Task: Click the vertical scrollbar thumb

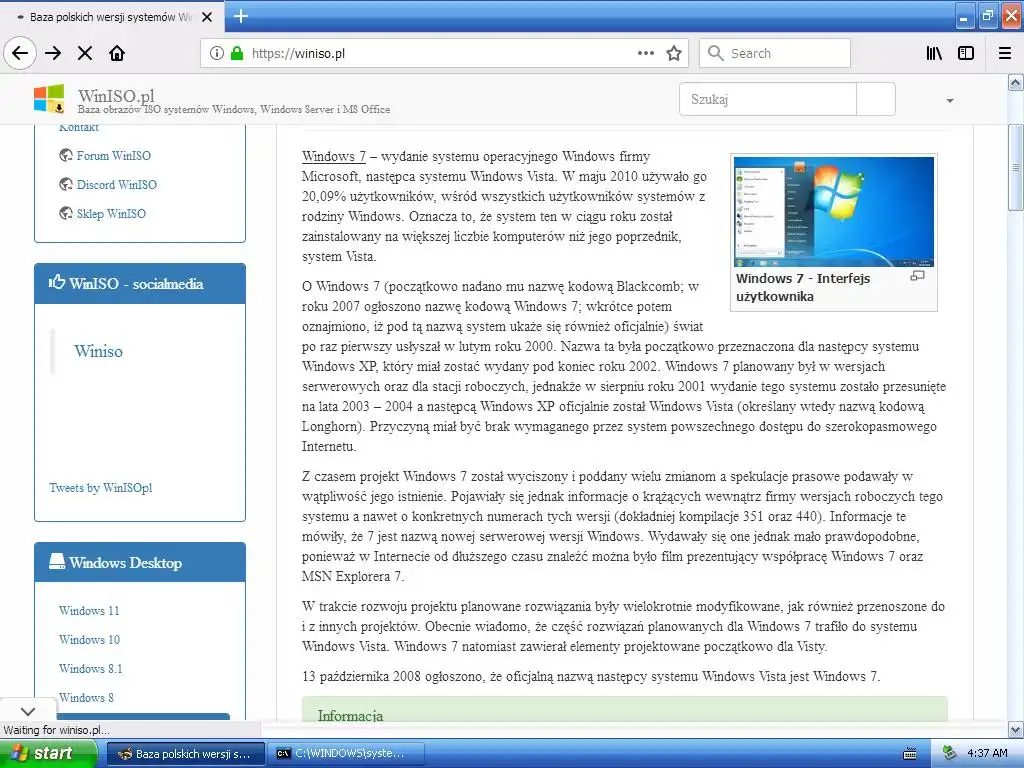Action: 1016,167
